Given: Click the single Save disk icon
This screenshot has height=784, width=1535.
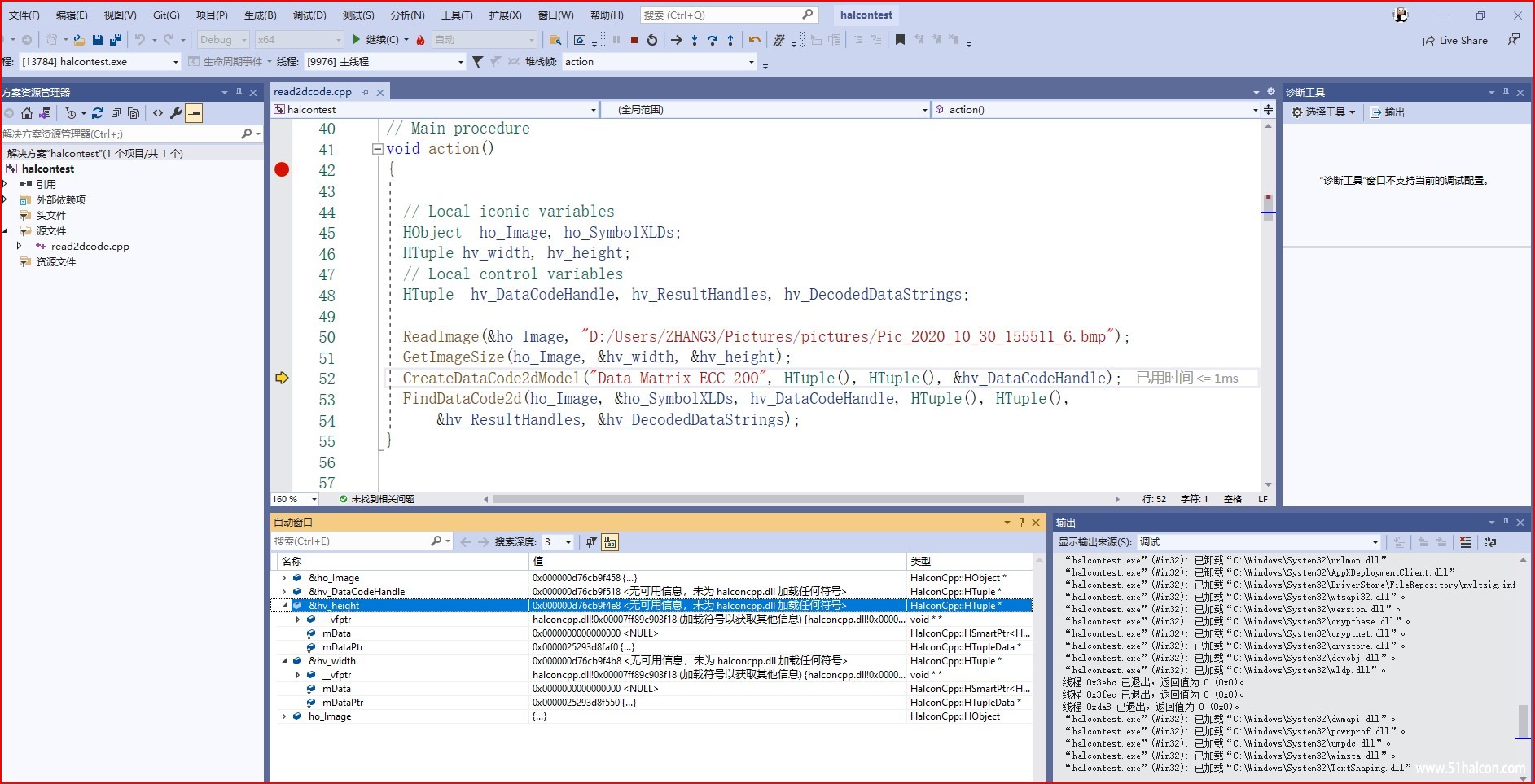Looking at the screenshot, I should (x=98, y=39).
